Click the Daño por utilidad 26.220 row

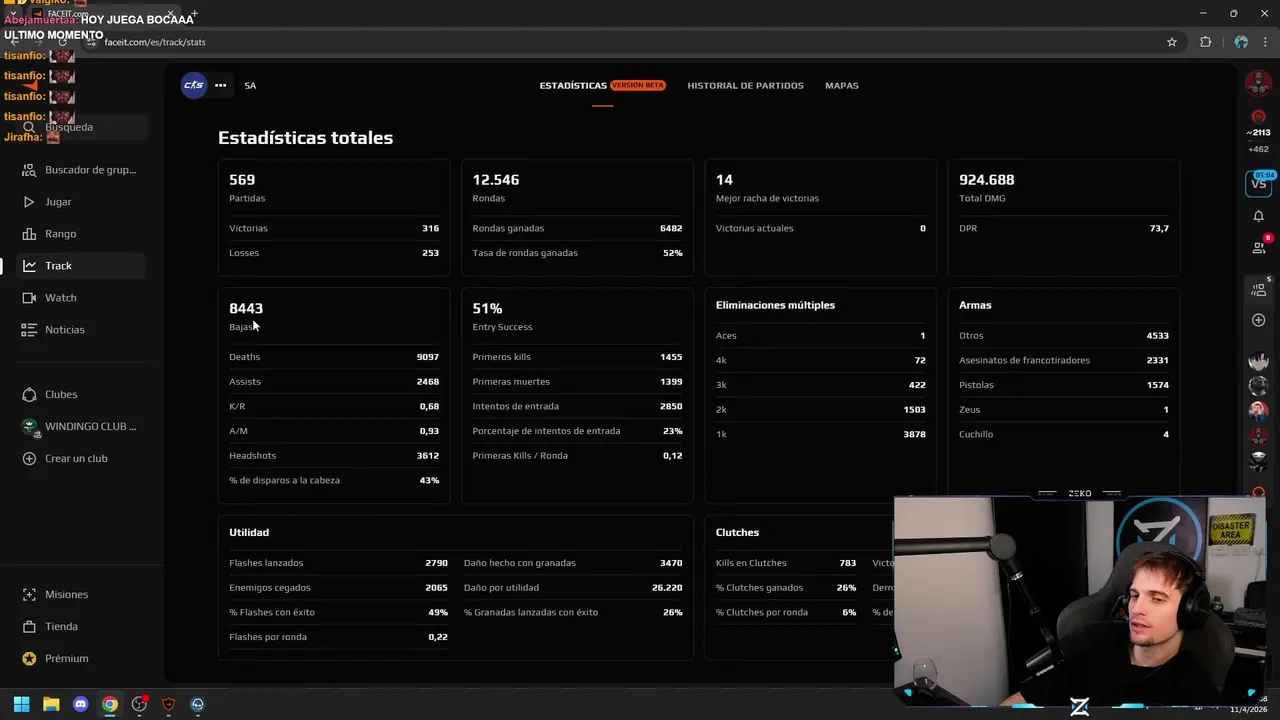pos(573,588)
